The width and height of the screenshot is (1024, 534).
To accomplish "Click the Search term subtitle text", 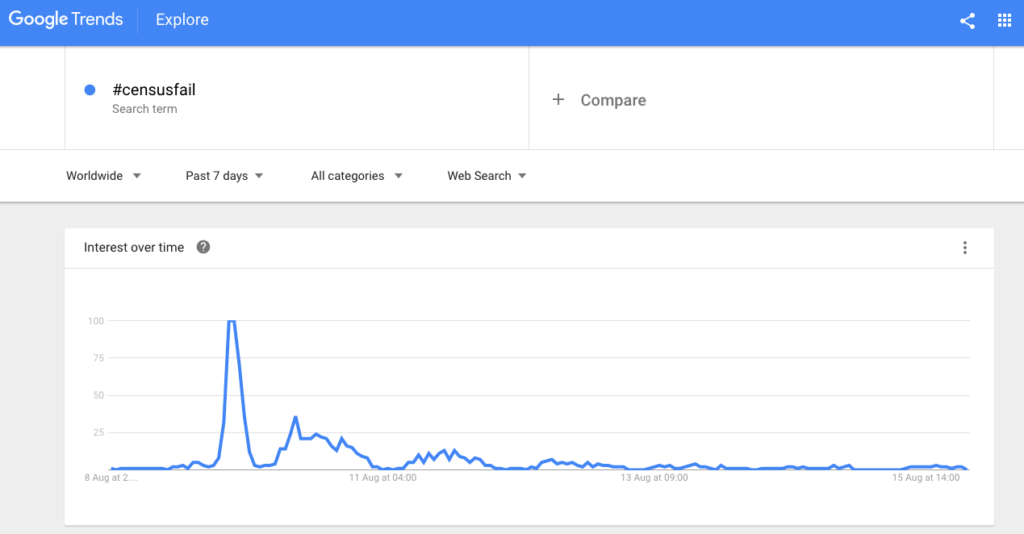I will point(144,109).
